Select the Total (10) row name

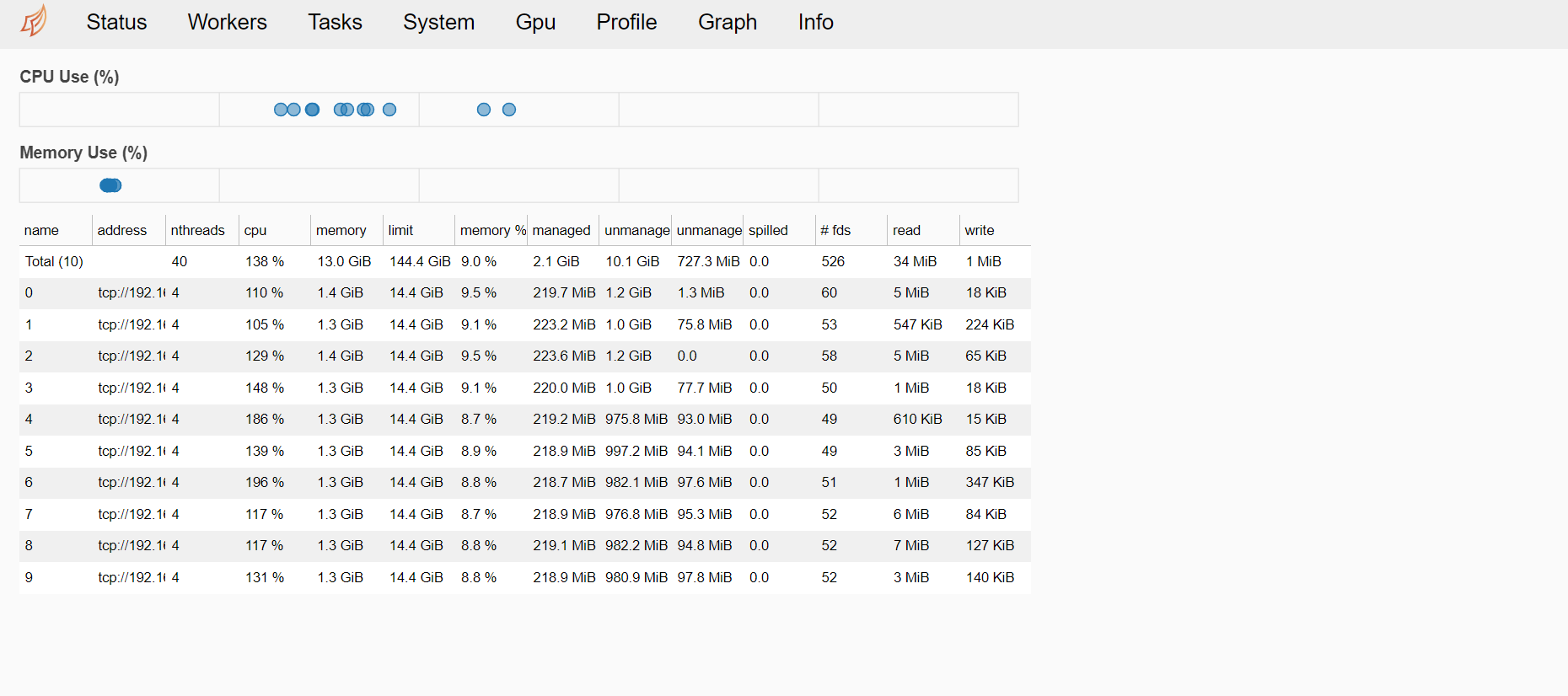54,261
